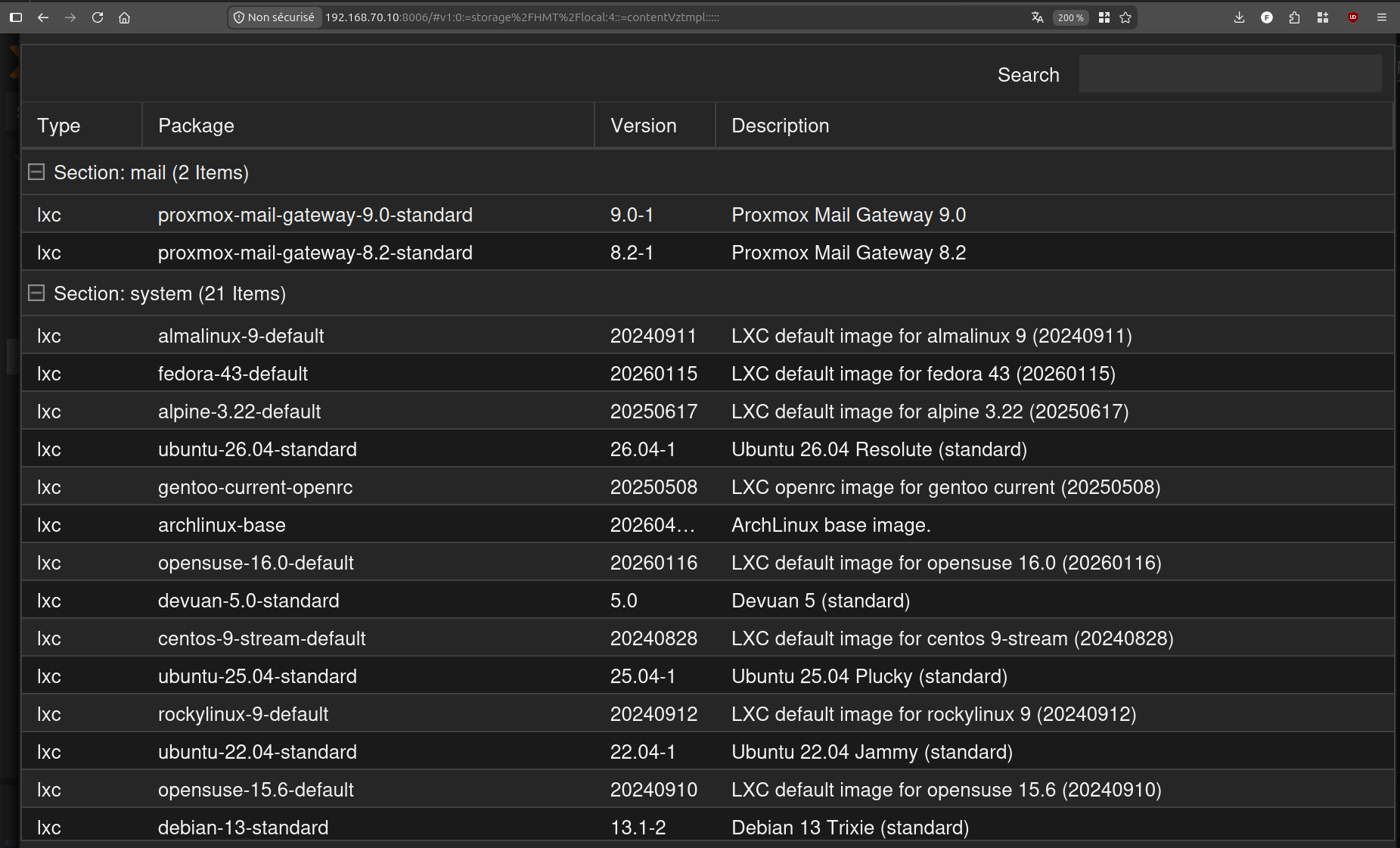Select centos-9-stream-default template
The height and width of the screenshot is (848, 1400).
click(707, 638)
